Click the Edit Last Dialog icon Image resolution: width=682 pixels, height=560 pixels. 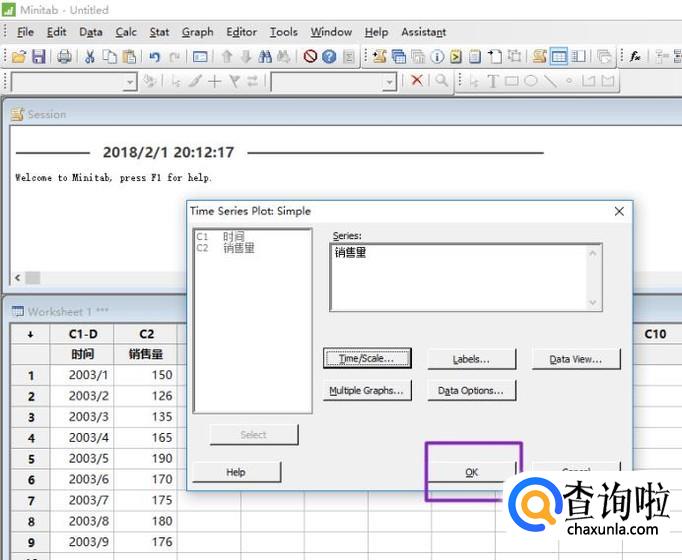[200, 57]
